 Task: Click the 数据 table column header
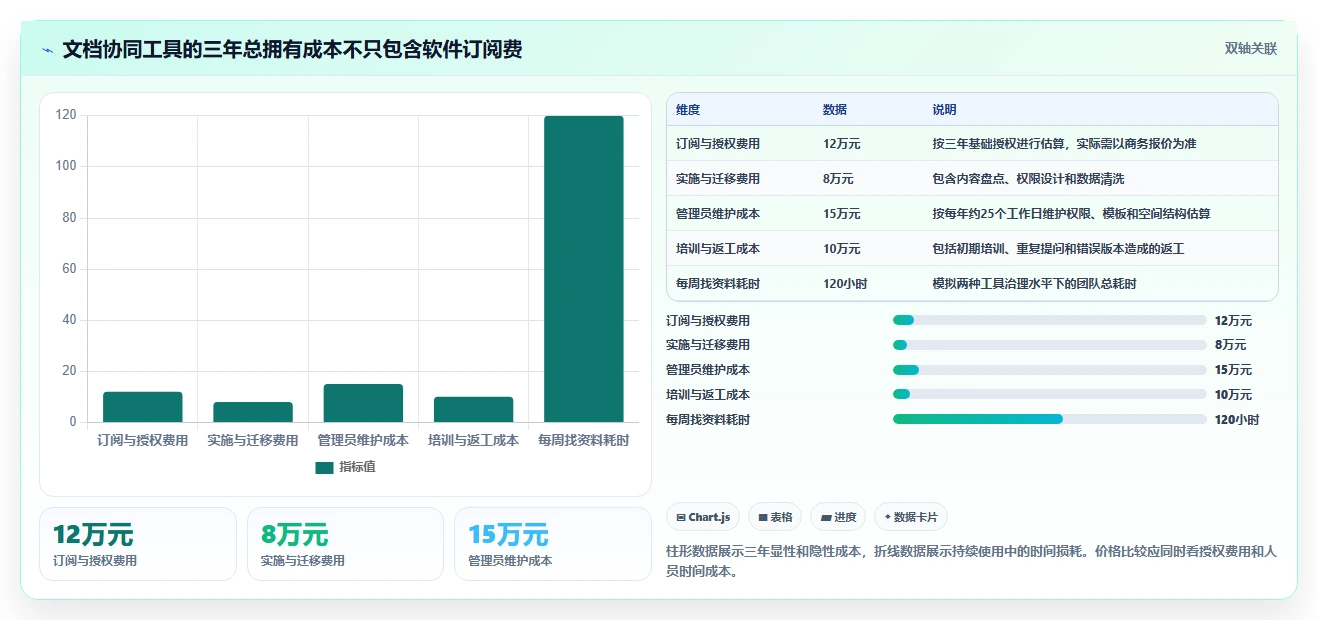(835, 110)
